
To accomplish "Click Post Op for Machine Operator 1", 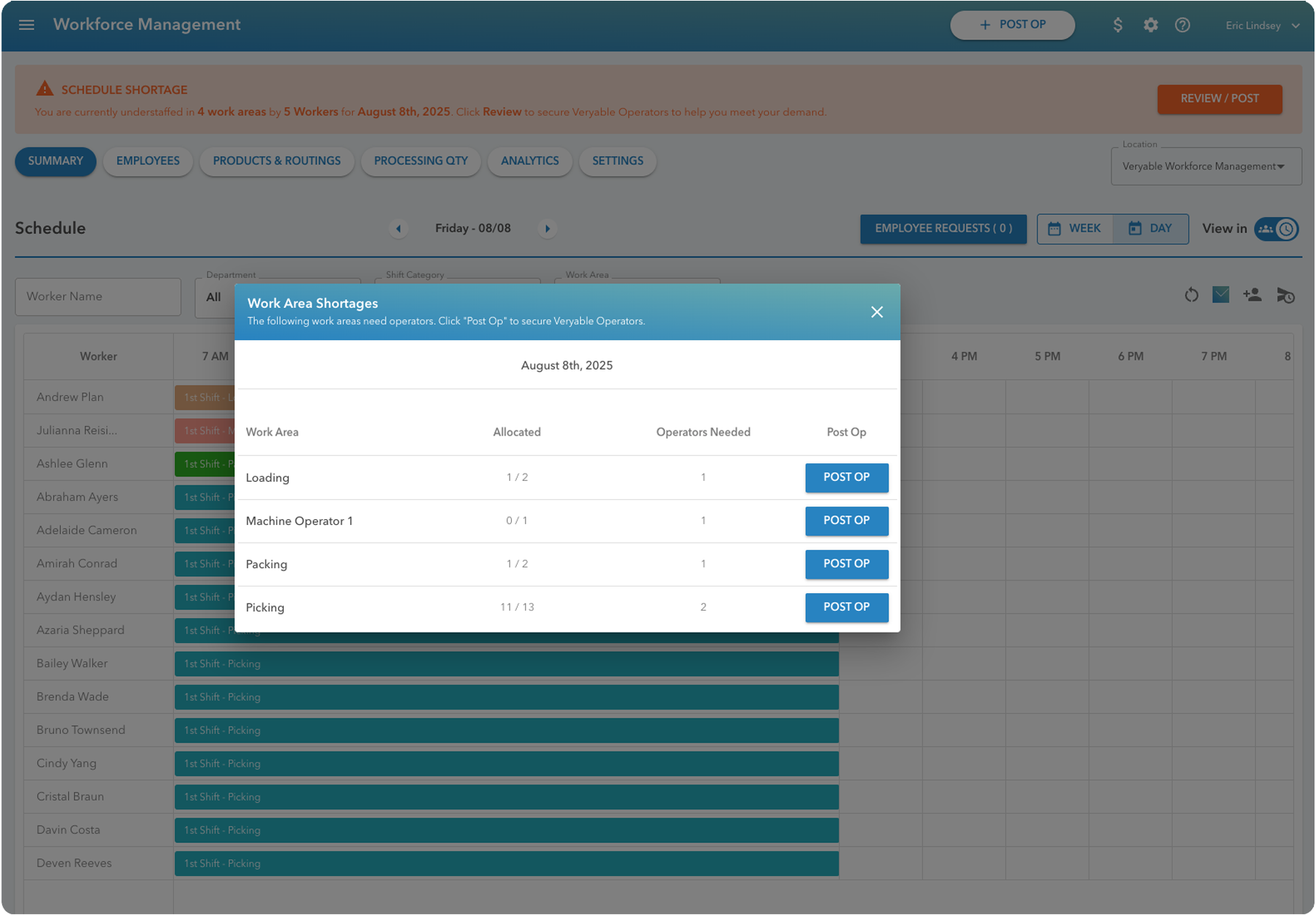I will tap(846, 521).
